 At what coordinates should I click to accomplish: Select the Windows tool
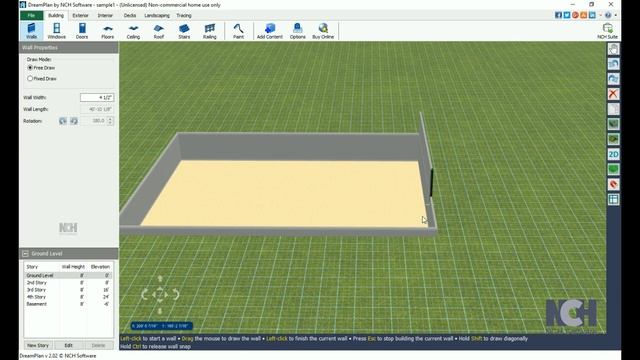tap(56, 31)
